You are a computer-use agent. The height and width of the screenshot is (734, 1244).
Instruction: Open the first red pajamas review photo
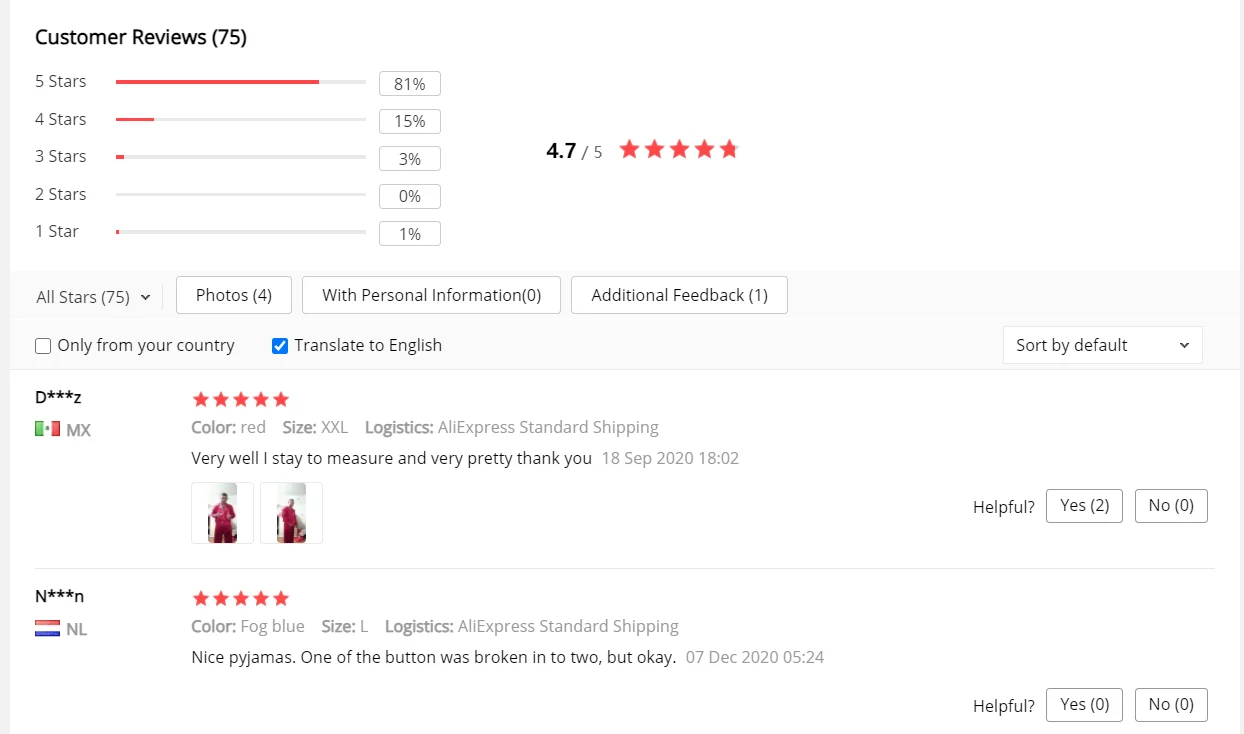(x=222, y=513)
